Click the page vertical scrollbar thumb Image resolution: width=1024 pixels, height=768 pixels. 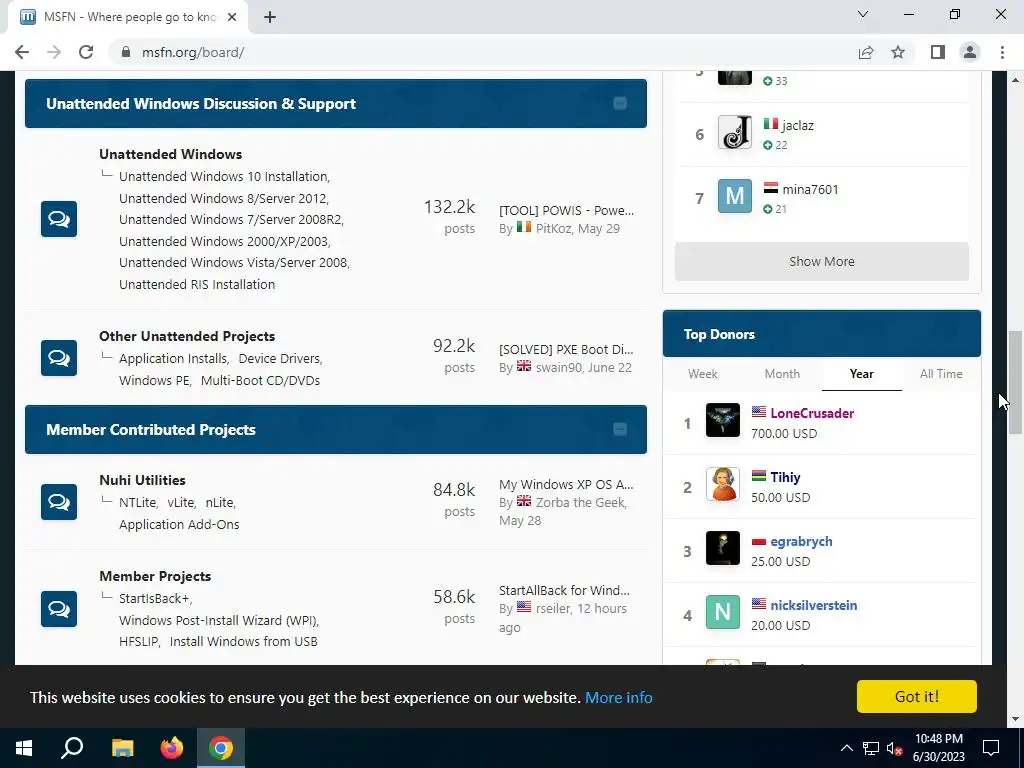click(x=1015, y=383)
